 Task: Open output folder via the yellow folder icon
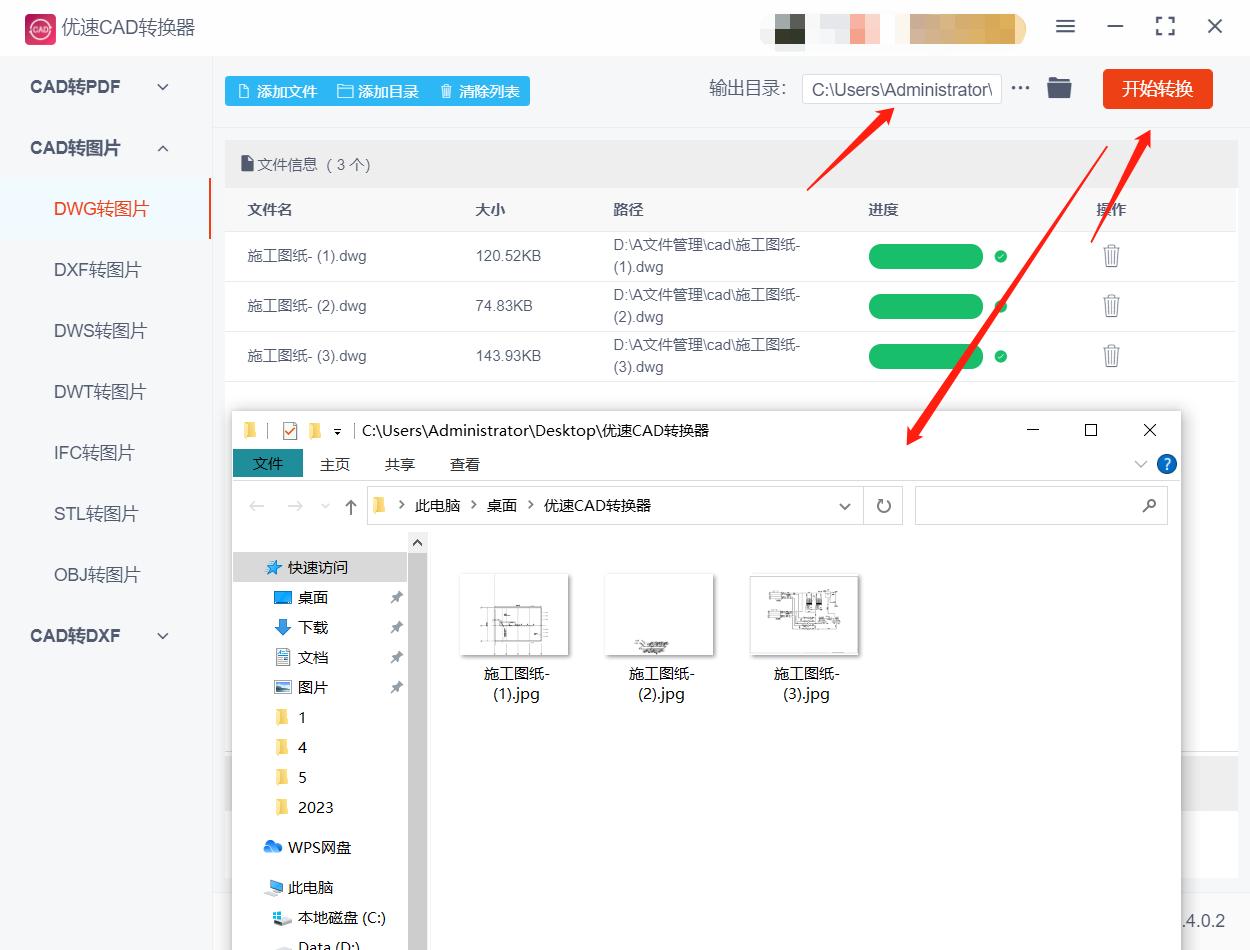pyautogui.click(x=1059, y=88)
